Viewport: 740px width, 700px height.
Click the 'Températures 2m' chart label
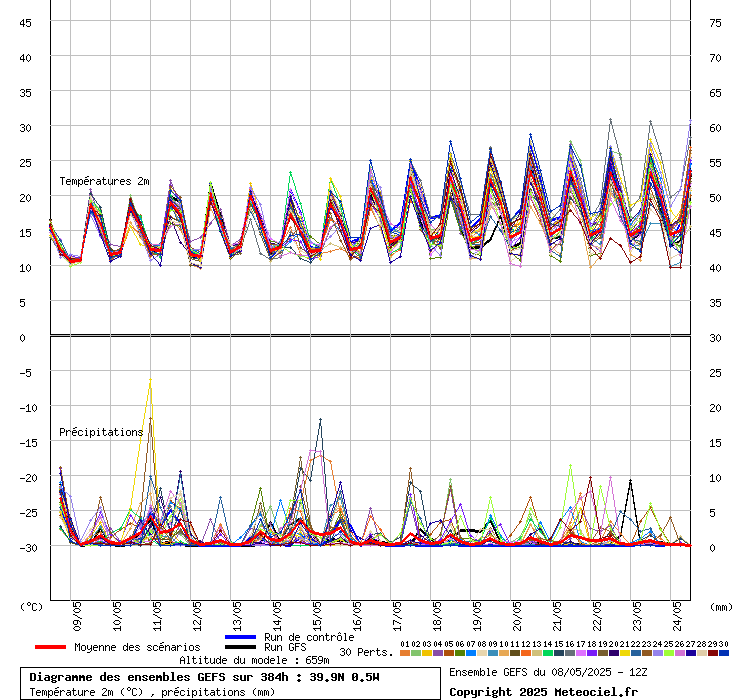click(x=104, y=181)
